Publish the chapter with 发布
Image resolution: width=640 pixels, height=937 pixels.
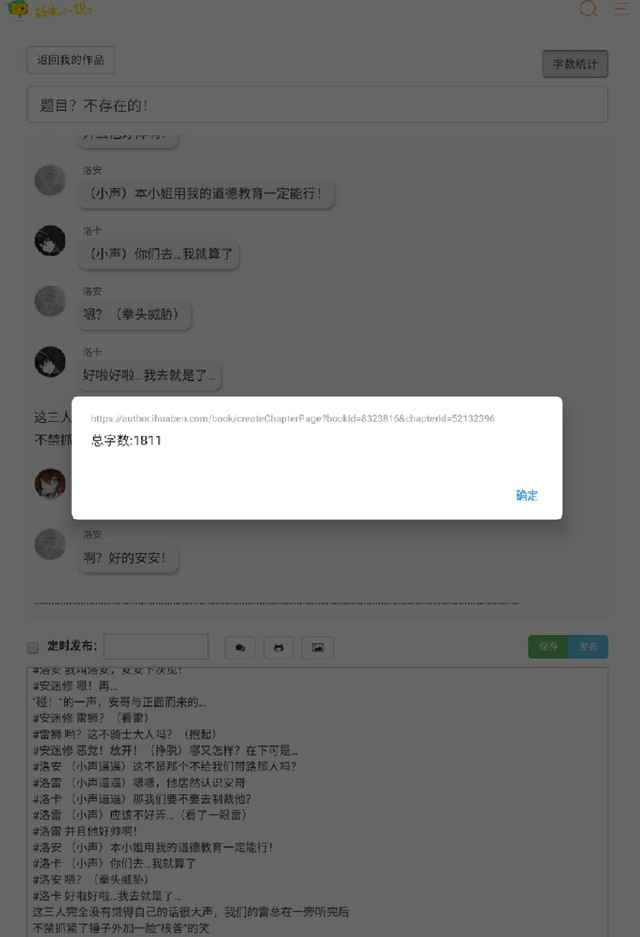588,647
